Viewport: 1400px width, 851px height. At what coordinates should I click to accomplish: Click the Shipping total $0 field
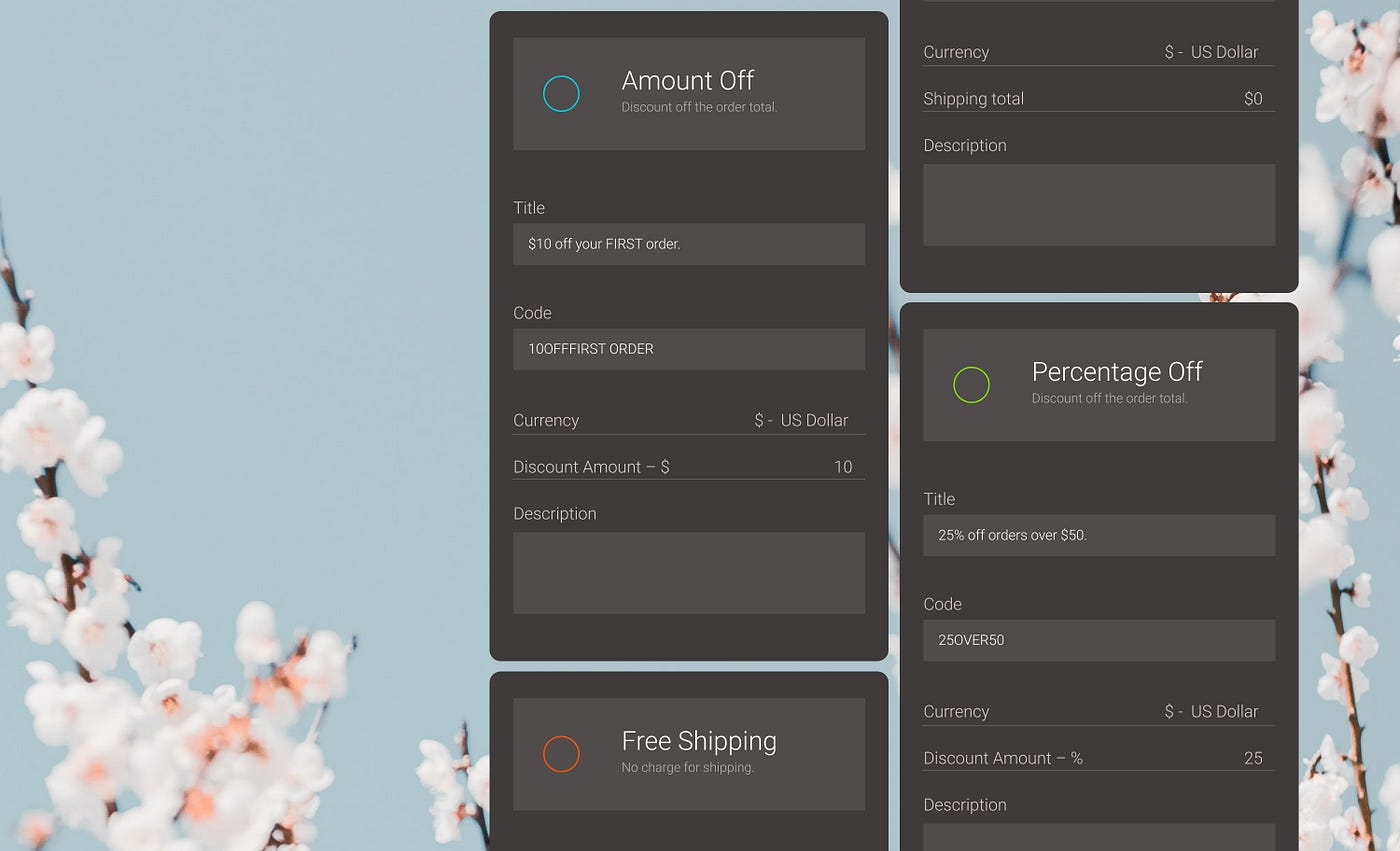click(1252, 99)
